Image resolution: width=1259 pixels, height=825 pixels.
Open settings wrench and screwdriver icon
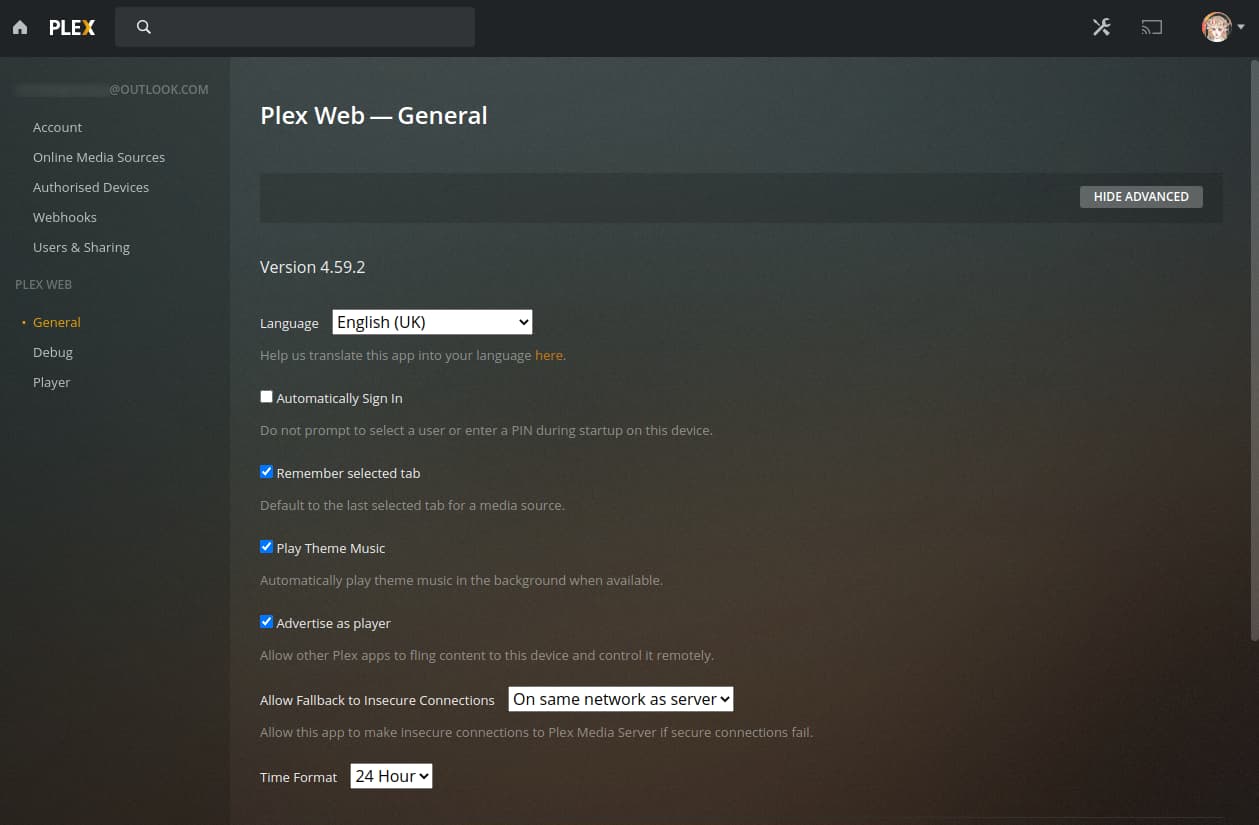pos(1101,28)
